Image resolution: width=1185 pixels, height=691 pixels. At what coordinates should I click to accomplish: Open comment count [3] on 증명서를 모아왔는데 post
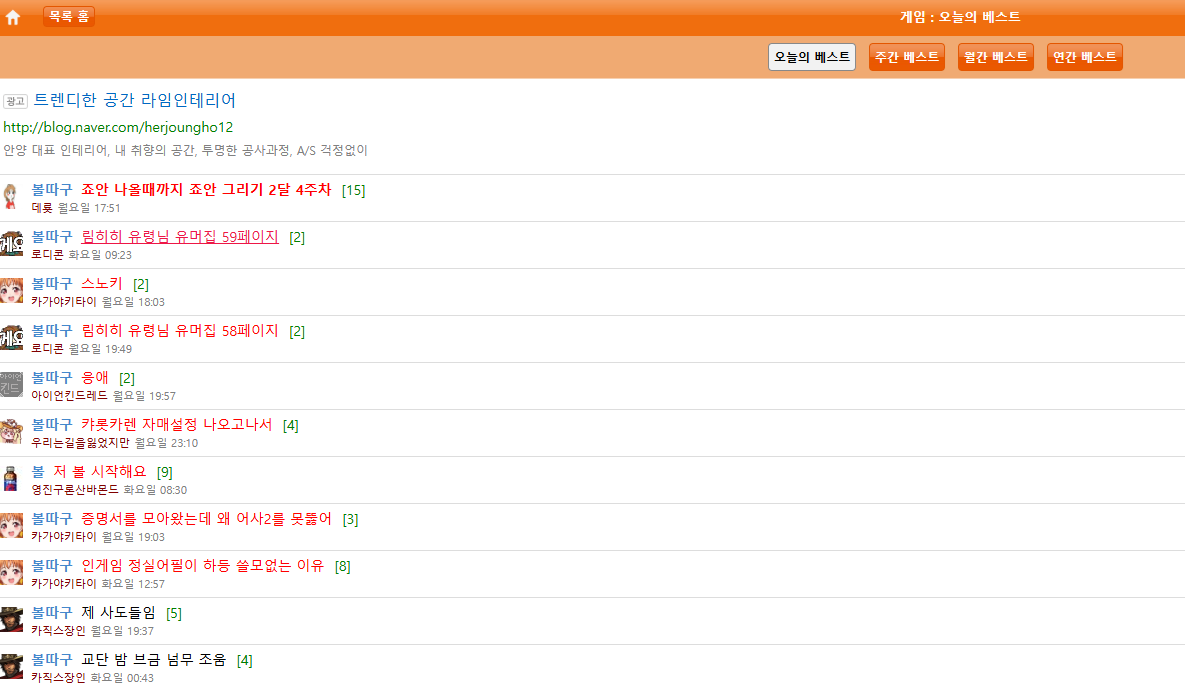350,519
